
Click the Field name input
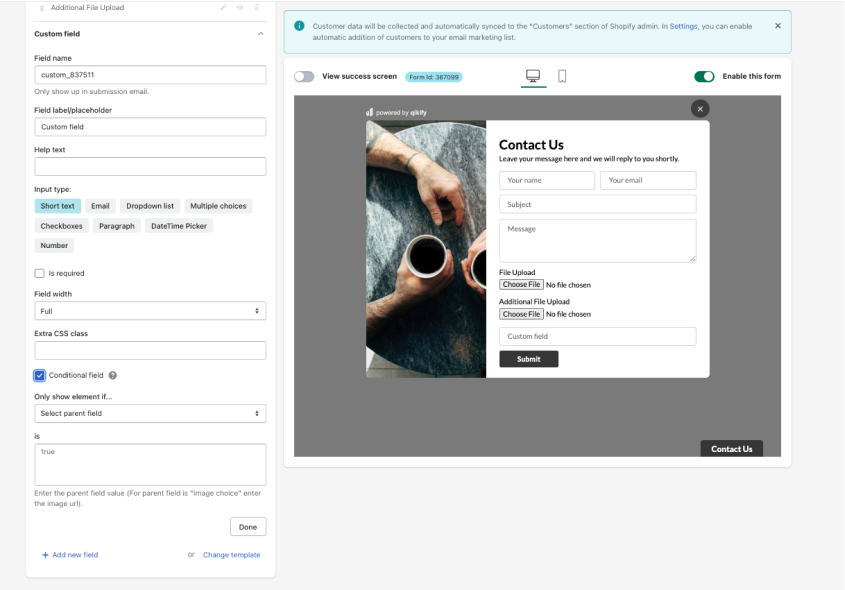pyautogui.click(x=150, y=75)
